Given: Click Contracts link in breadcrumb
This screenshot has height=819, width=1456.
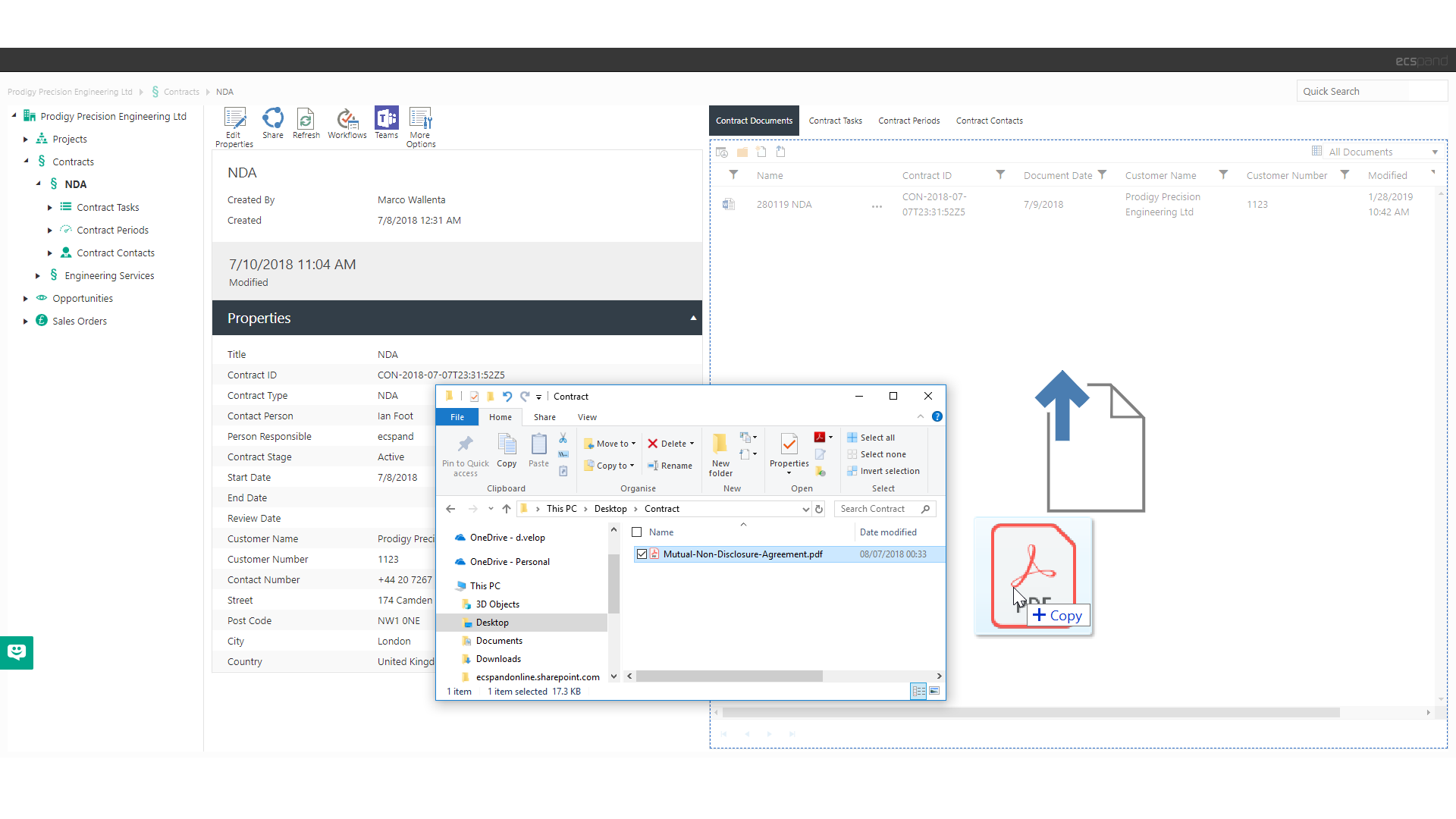Looking at the screenshot, I should (x=181, y=92).
